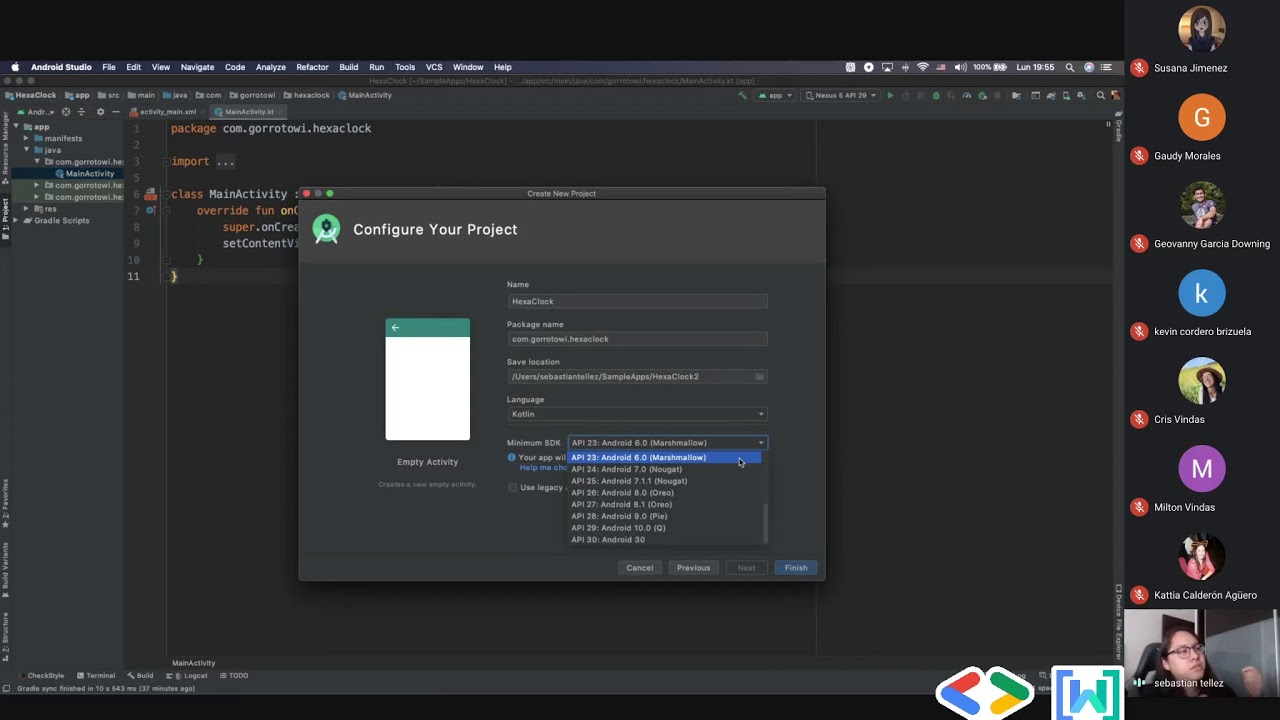1280x720 pixels.
Task: Open the Terminal tool window
Action: (x=96, y=676)
